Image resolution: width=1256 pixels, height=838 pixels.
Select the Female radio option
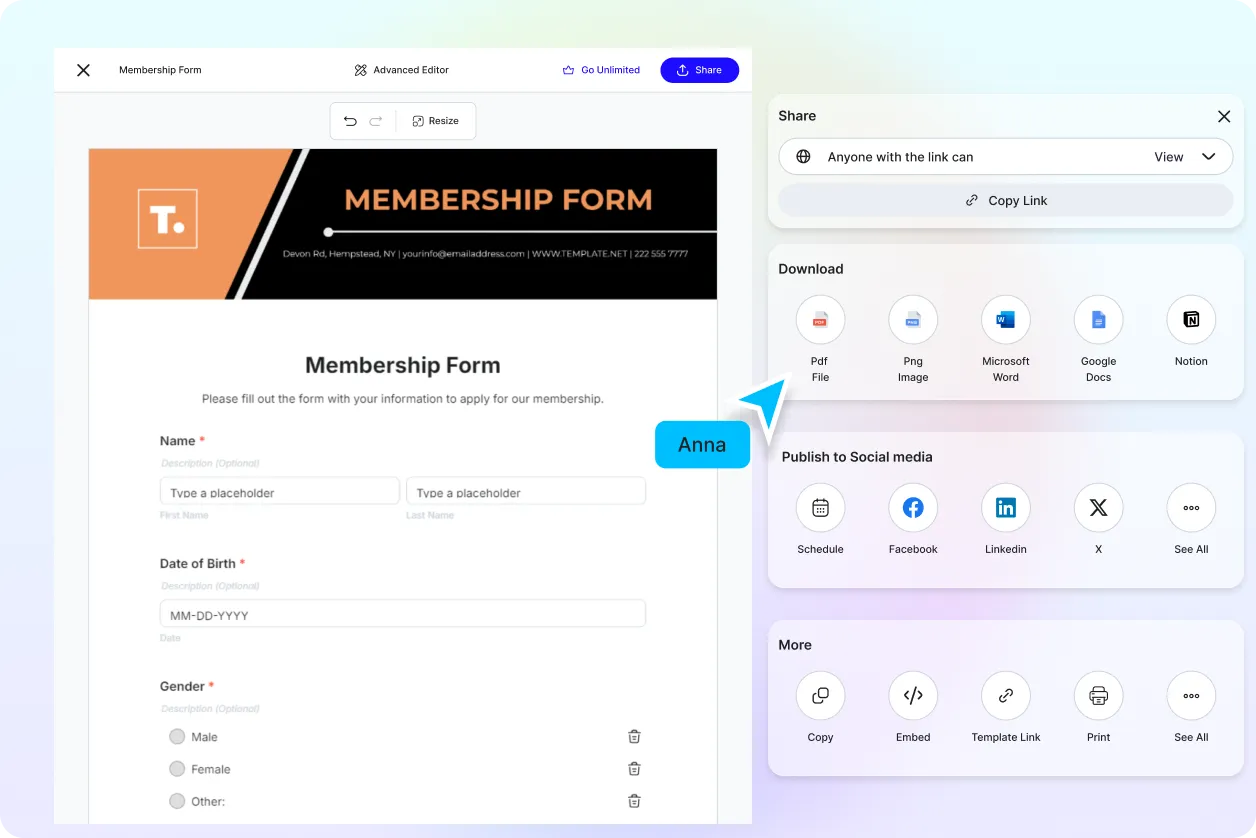click(177, 769)
